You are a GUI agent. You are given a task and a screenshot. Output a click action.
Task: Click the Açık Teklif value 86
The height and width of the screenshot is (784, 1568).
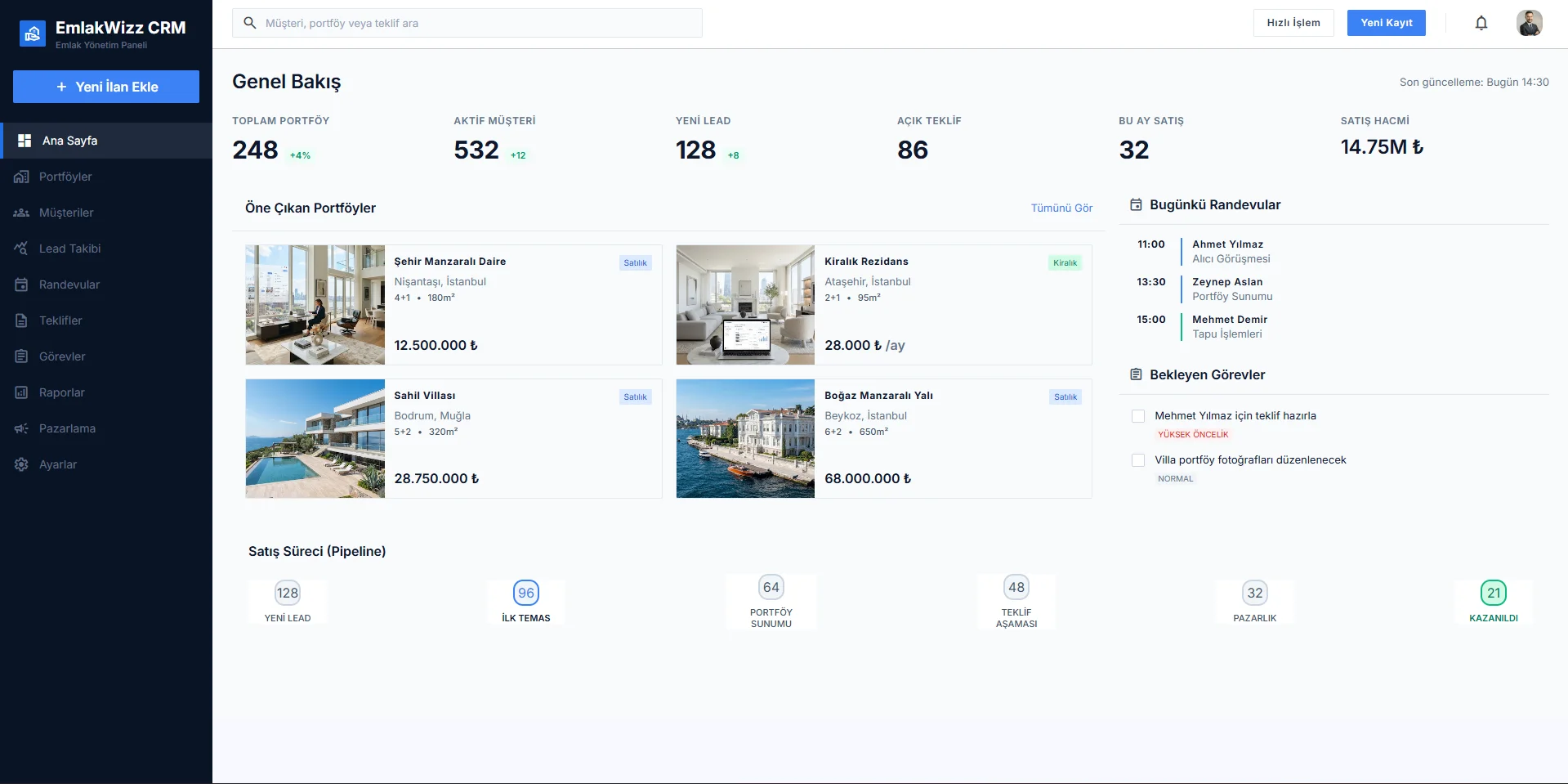click(913, 150)
